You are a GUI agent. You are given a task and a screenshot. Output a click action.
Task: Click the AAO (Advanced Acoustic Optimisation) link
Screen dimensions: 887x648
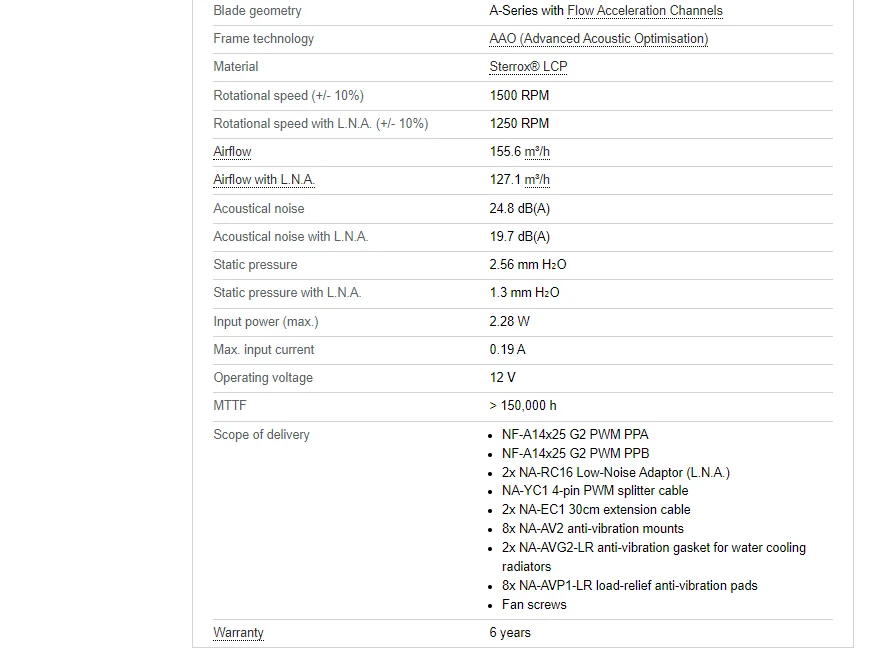click(x=598, y=39)
